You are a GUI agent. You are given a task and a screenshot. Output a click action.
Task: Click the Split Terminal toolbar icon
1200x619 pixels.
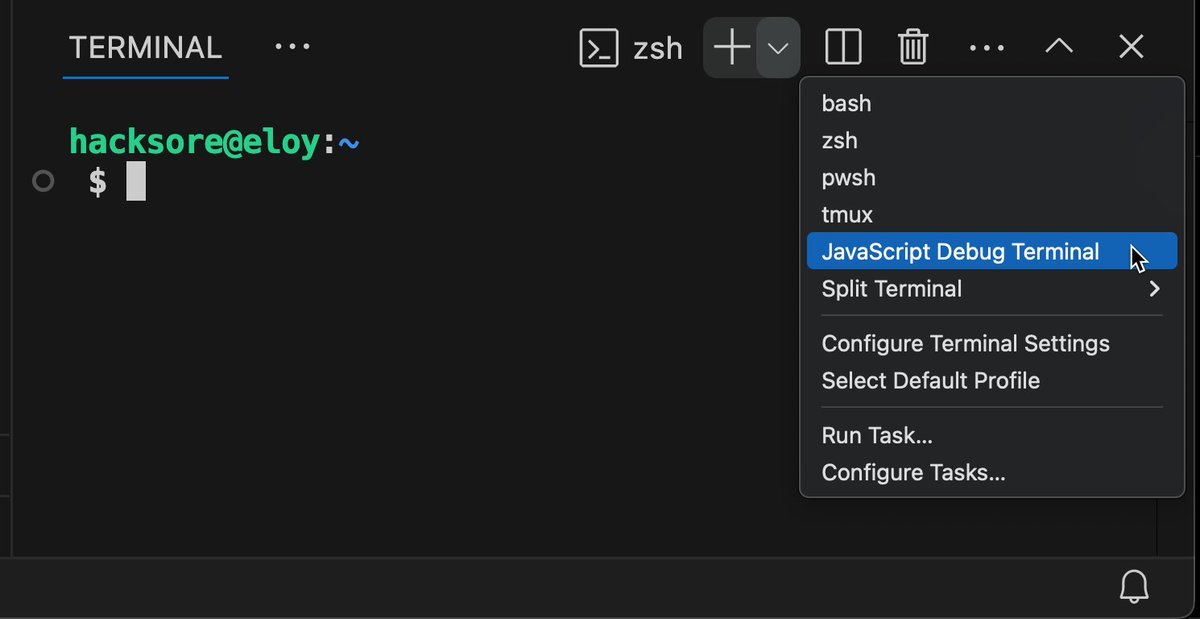[x=843, y=47]
